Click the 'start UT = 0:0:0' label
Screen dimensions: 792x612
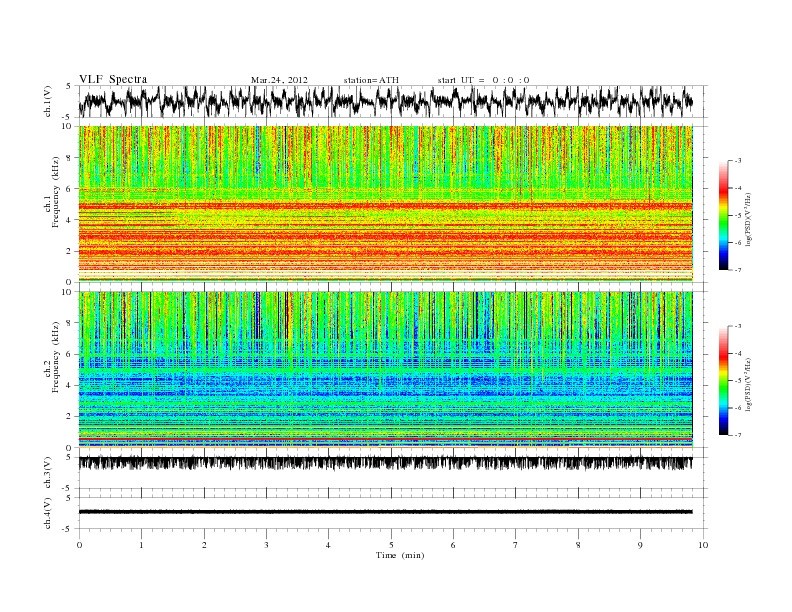pyautogui.click(x=483, y=80)
